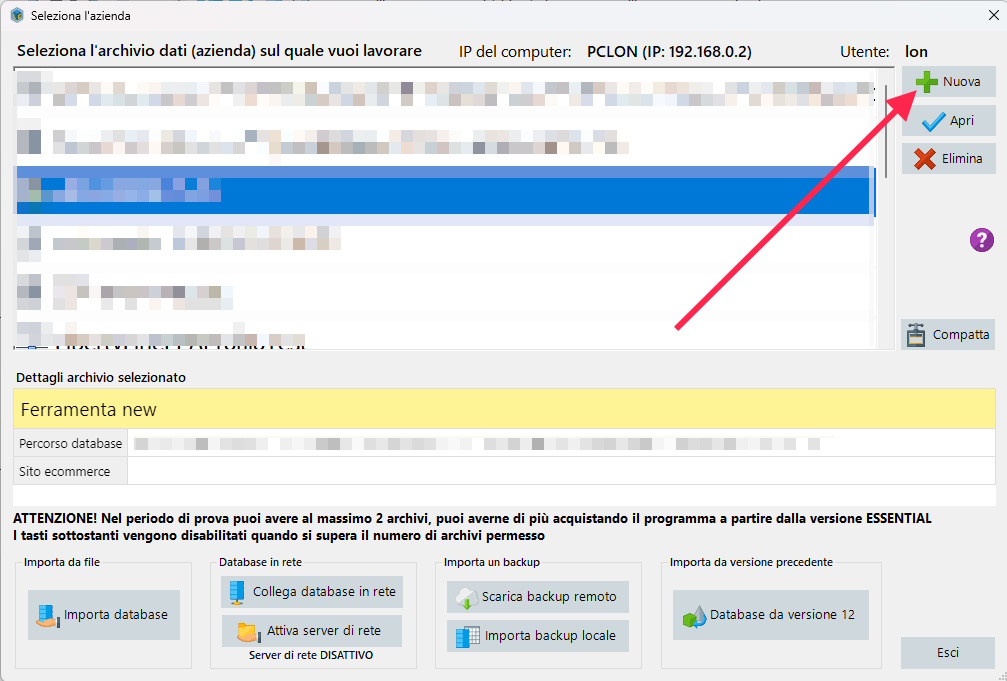Click Database da versione 12
The height and width of the screenshot is (681, 1007).
[770, 614]
